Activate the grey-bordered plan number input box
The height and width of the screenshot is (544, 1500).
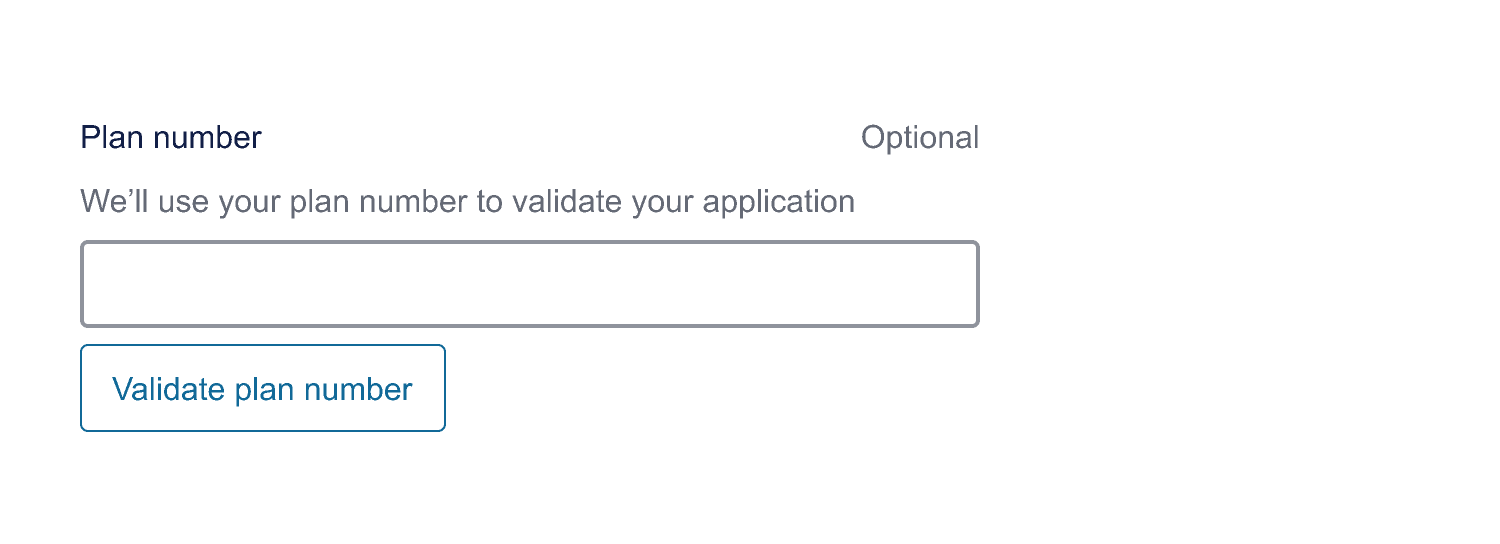point(529,284)
